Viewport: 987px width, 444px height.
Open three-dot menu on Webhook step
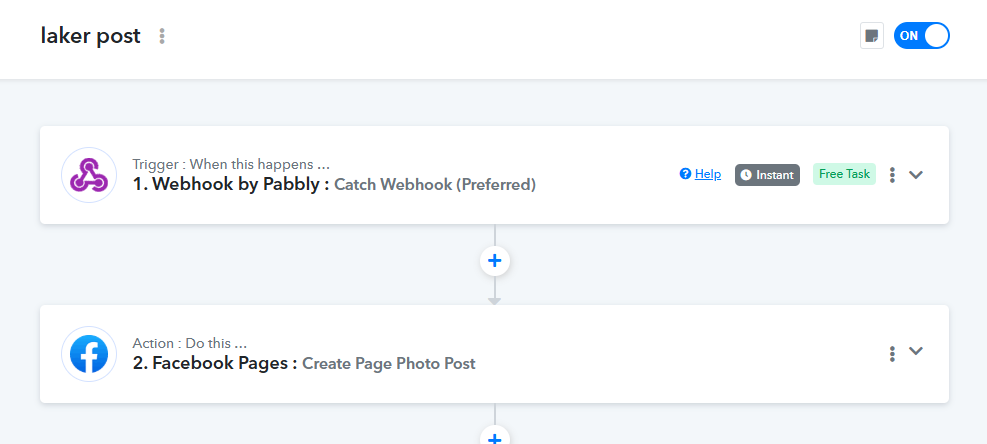pos(892,175)
